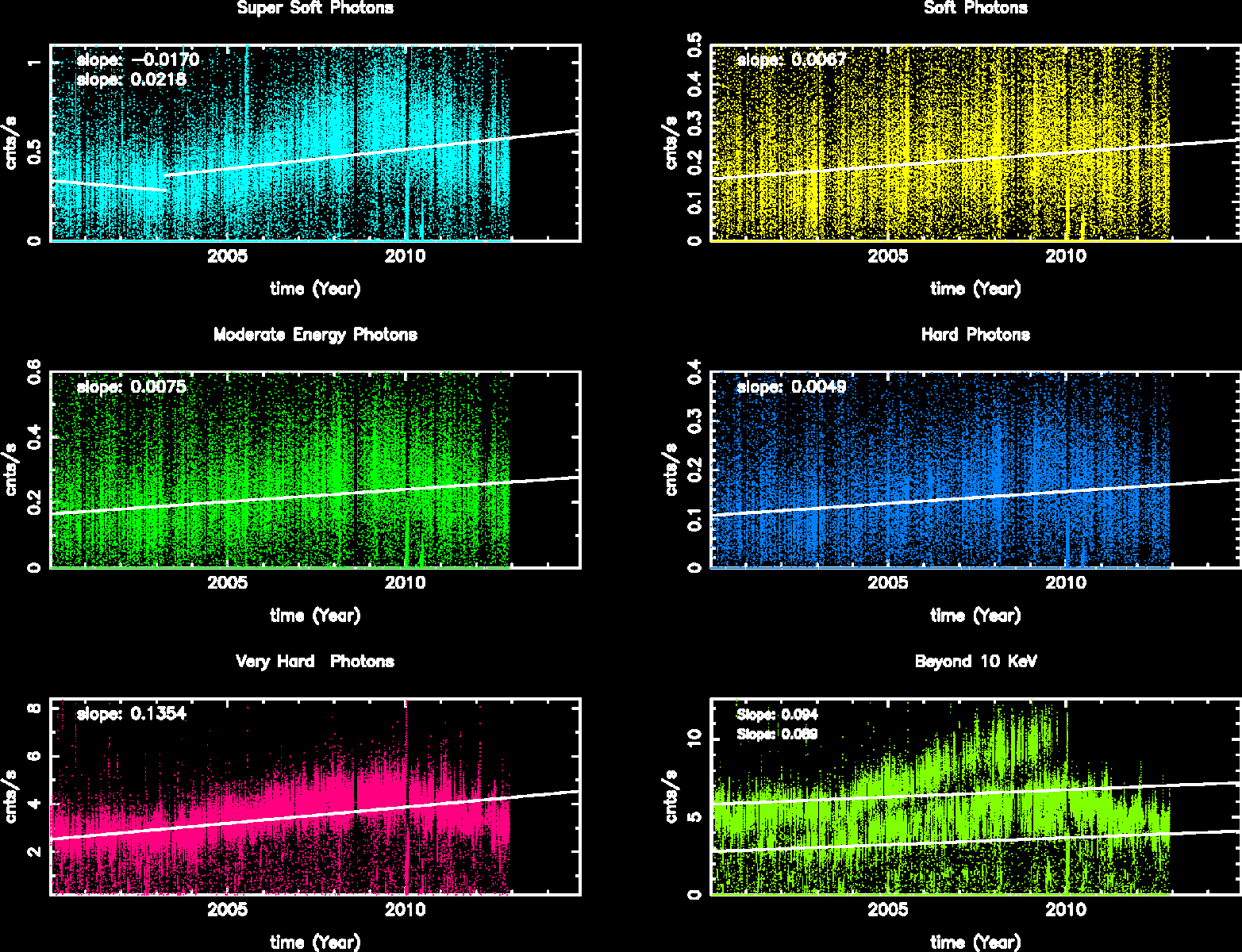Click the slope 0.0075 annotation
Image resolution: width=1242 pixels, height=952 pixels.
(x=131, y=387)
